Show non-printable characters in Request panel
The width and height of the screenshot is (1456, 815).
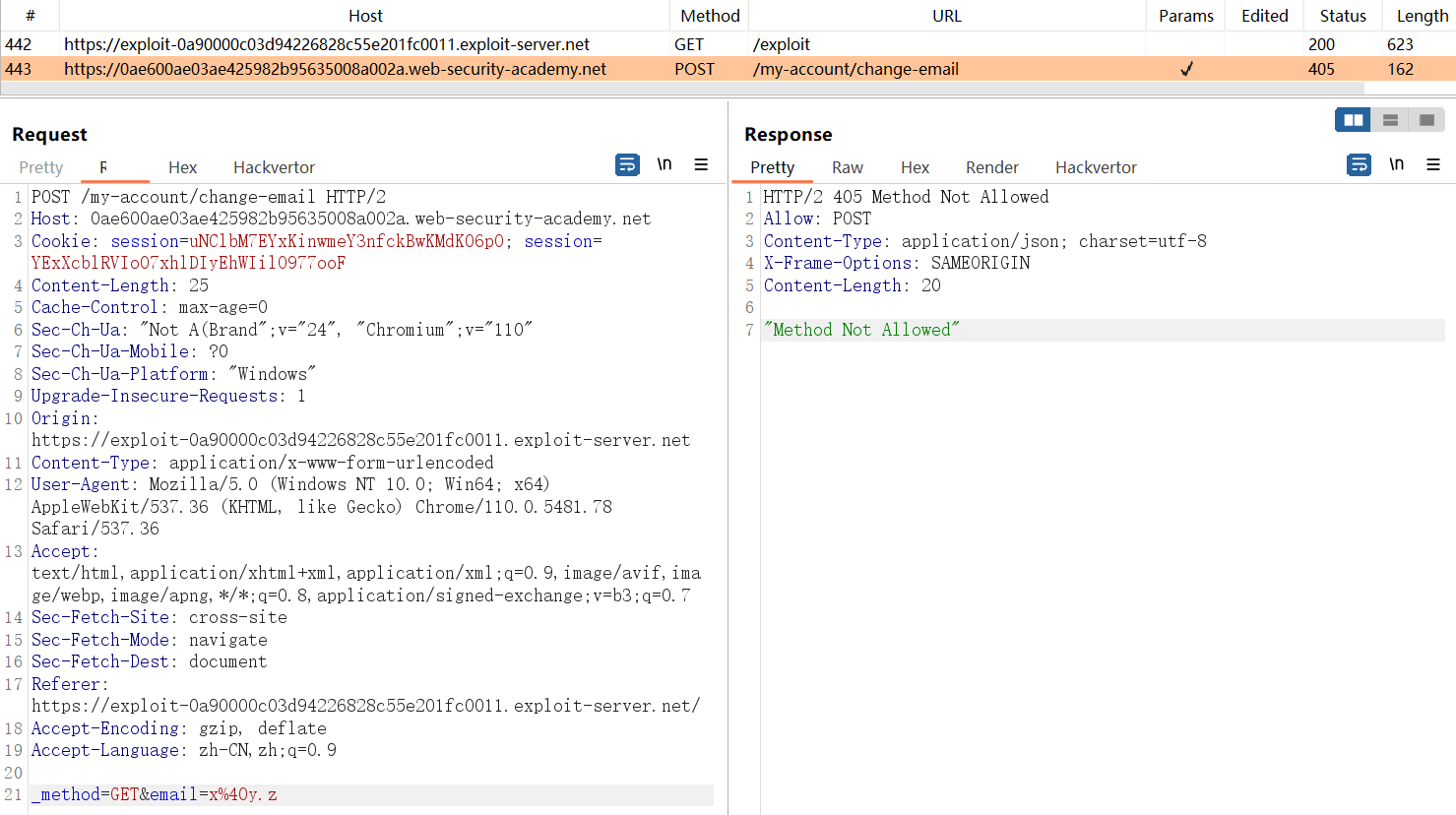(x=665, y=165)
